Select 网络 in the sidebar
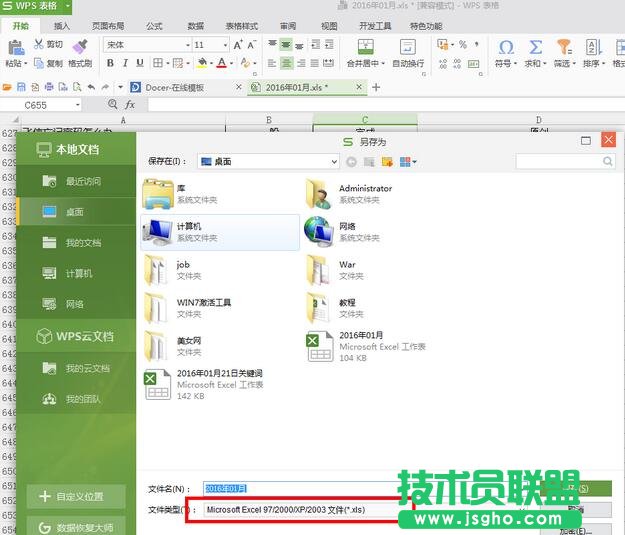 click(x=76, y=304)
